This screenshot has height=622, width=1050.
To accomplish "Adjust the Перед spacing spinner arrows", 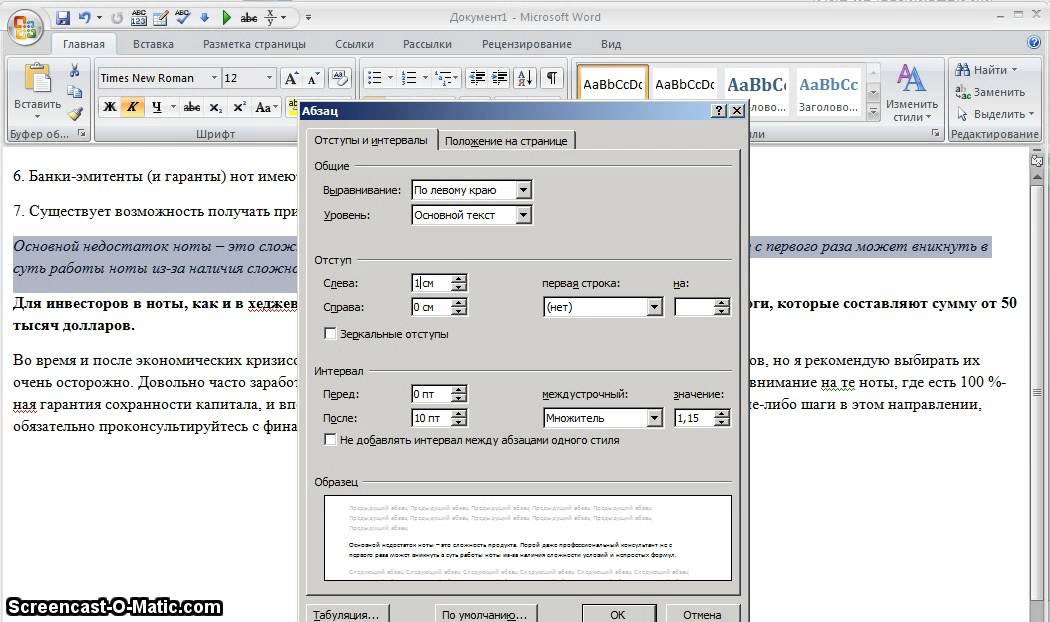I will [x=459, y=394].
